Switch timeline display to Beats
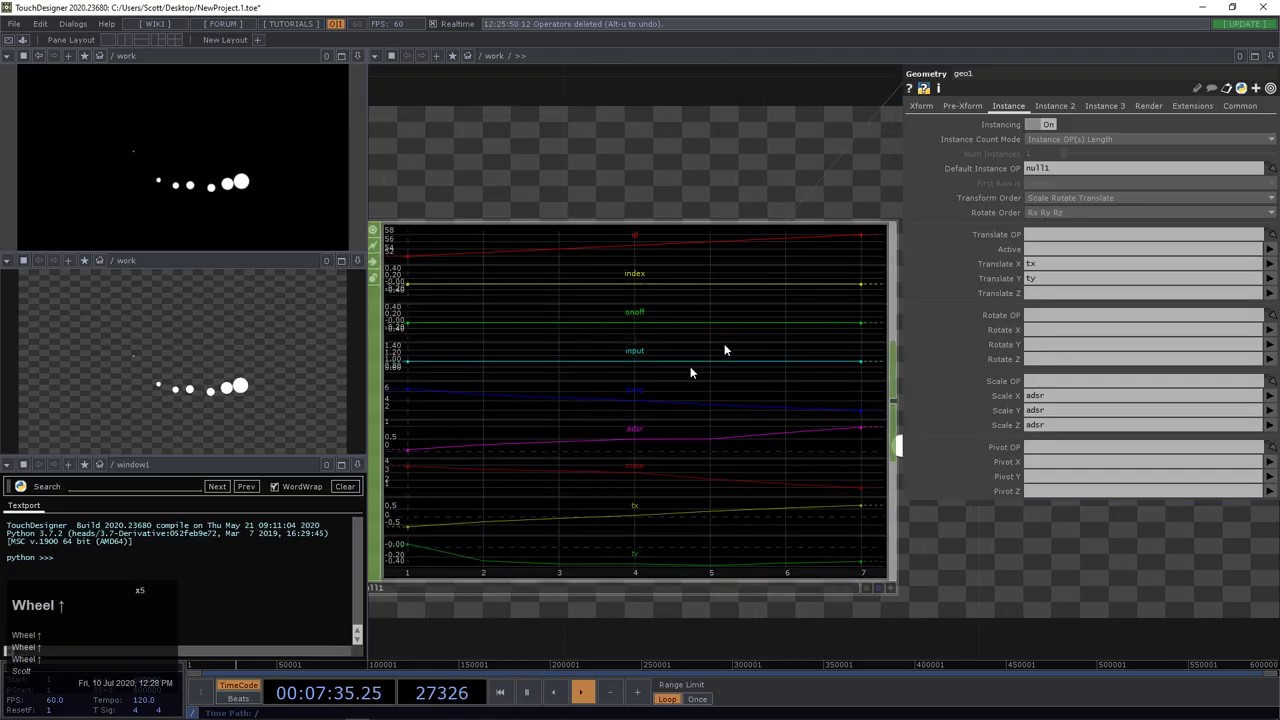Image resolution: width=1280 pixels, height=720 pixels. (x=238, y=699)
